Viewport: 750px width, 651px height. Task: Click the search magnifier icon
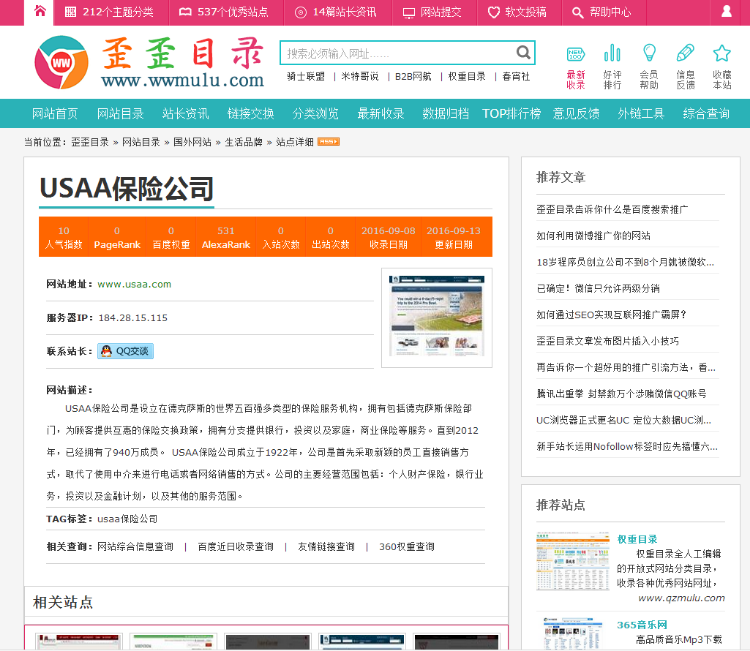pos(523,53)
